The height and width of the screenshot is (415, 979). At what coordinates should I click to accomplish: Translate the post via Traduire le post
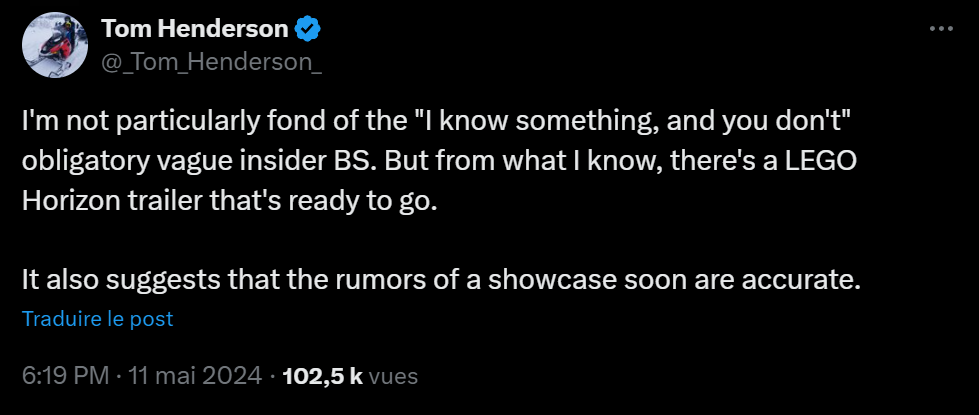(97, 320)
